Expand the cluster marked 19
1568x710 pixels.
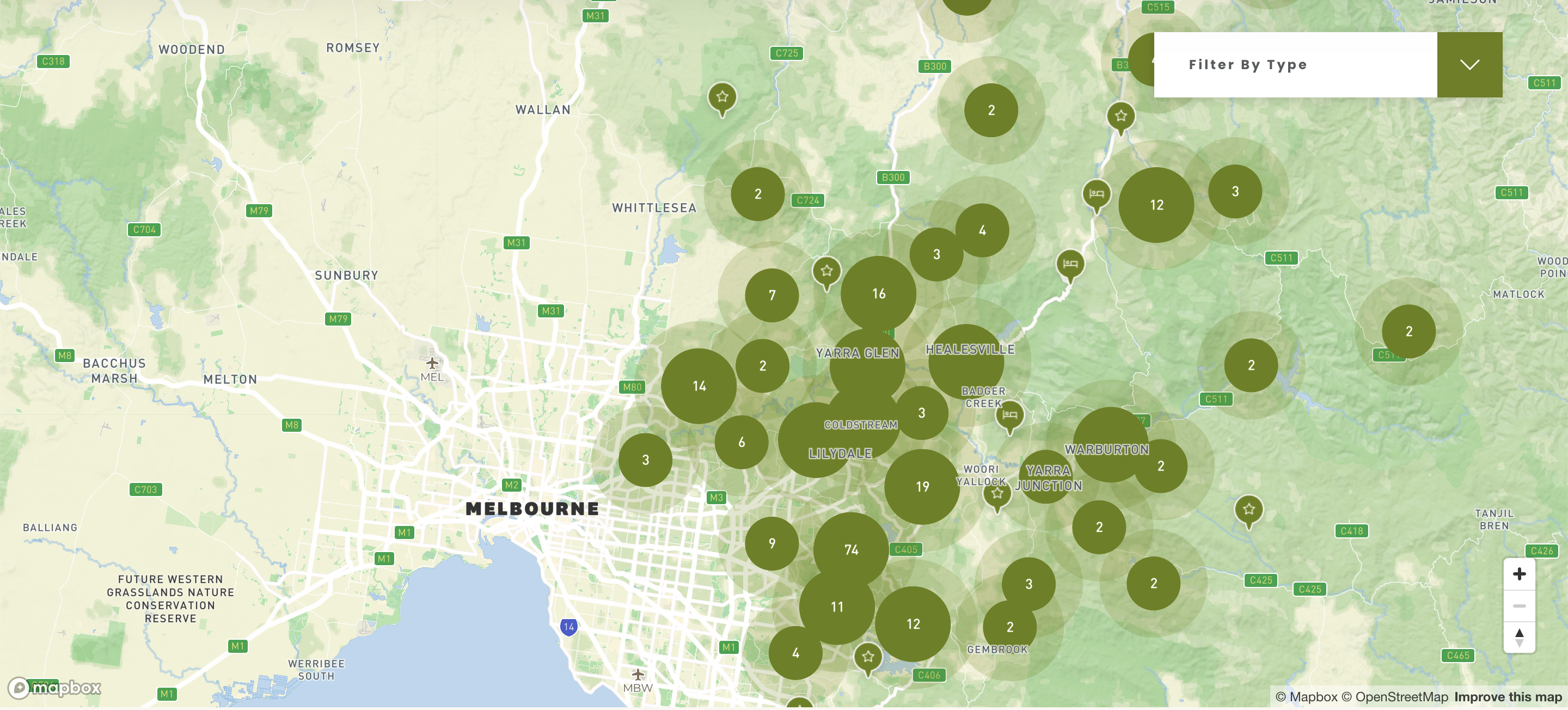click(922, 487)
